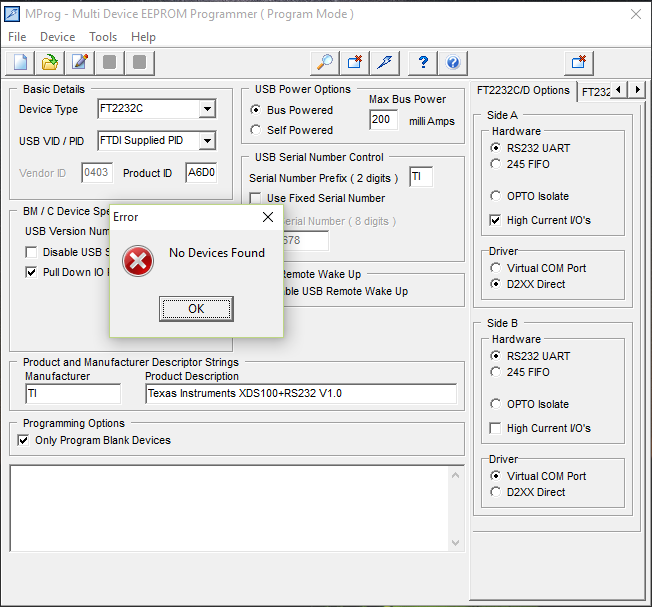The image size is (652, 607).
Task: Select Side B D2XX Direct driver
Action: click(495, 492)
